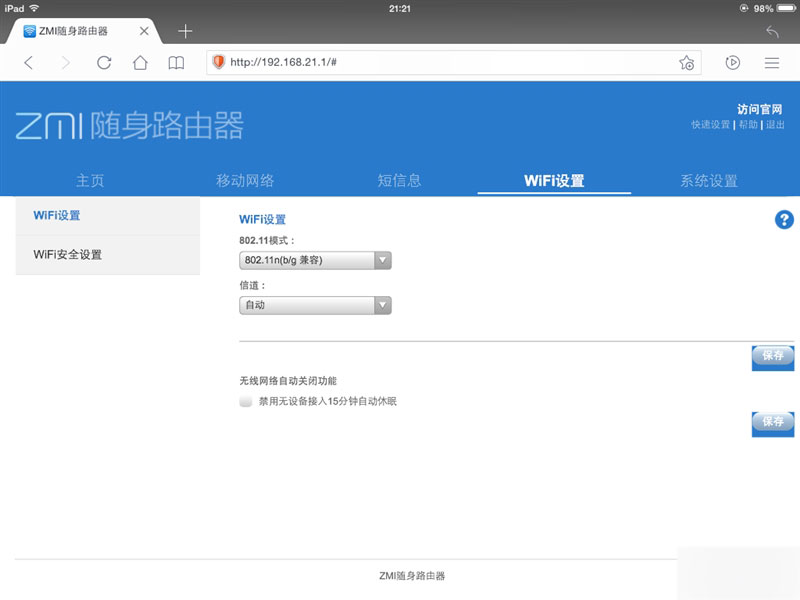
Task: Click the upper 保存 save button
Action: [x=771, y=357]
